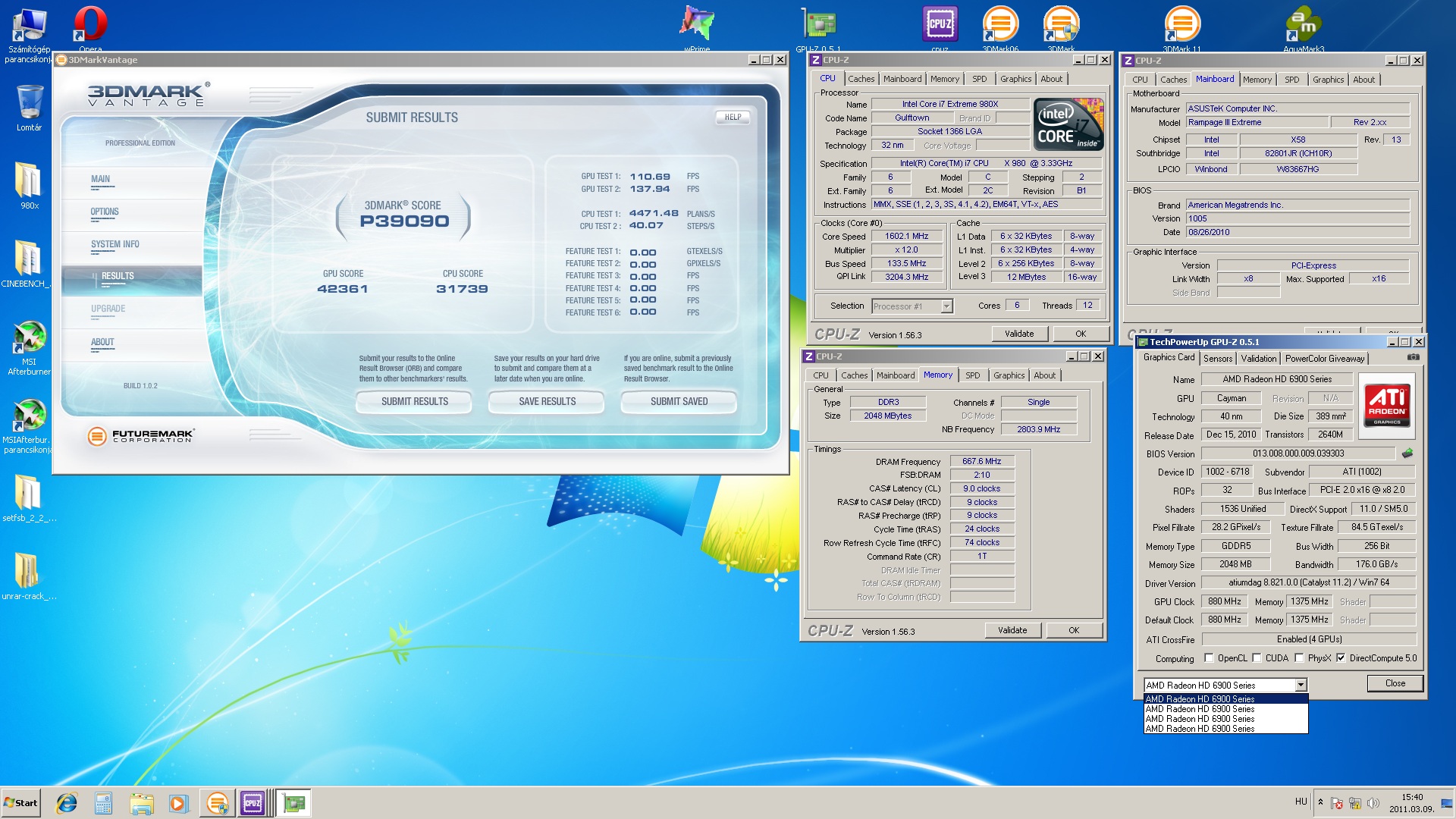The height and width of the screenshot is (819, 1456).
Task: Open the Caches tab in top-left CPU-Z
Action: (x=861, y=79)
